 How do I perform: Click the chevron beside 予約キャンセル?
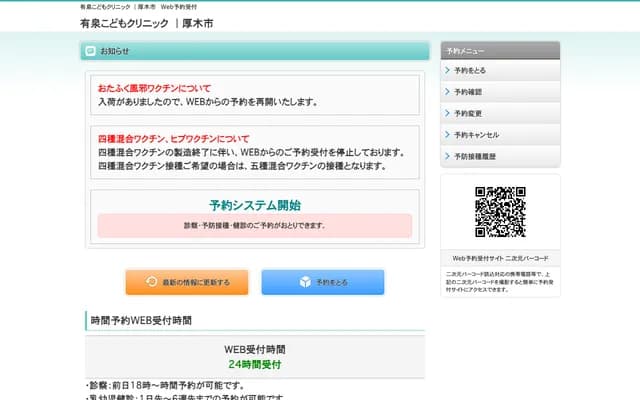[447, 134]
